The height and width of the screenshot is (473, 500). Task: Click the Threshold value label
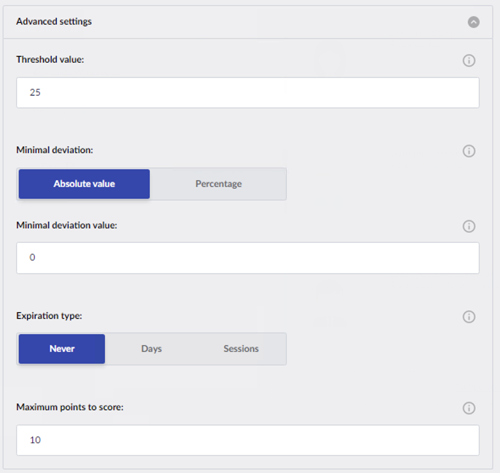[x=50, y=60]
